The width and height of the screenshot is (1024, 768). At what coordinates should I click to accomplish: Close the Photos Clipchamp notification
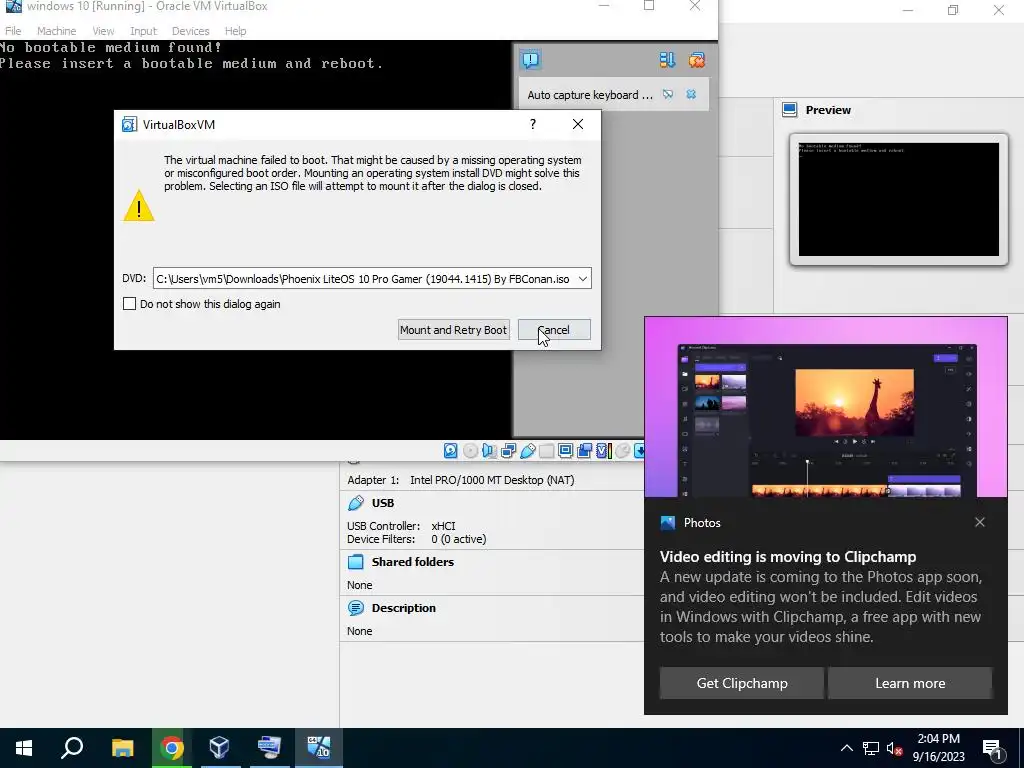tap(980, 522)
